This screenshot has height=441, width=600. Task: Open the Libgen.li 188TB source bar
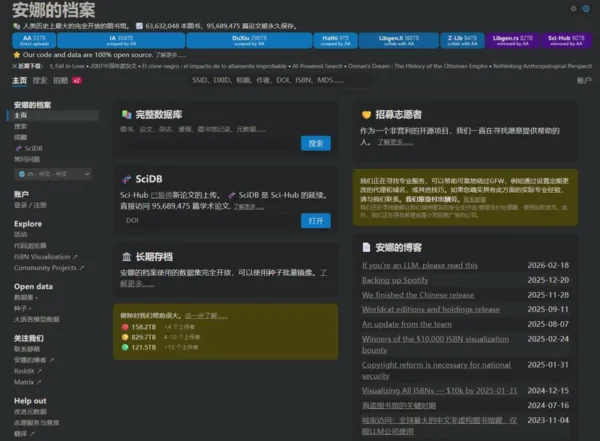(399, 41)
